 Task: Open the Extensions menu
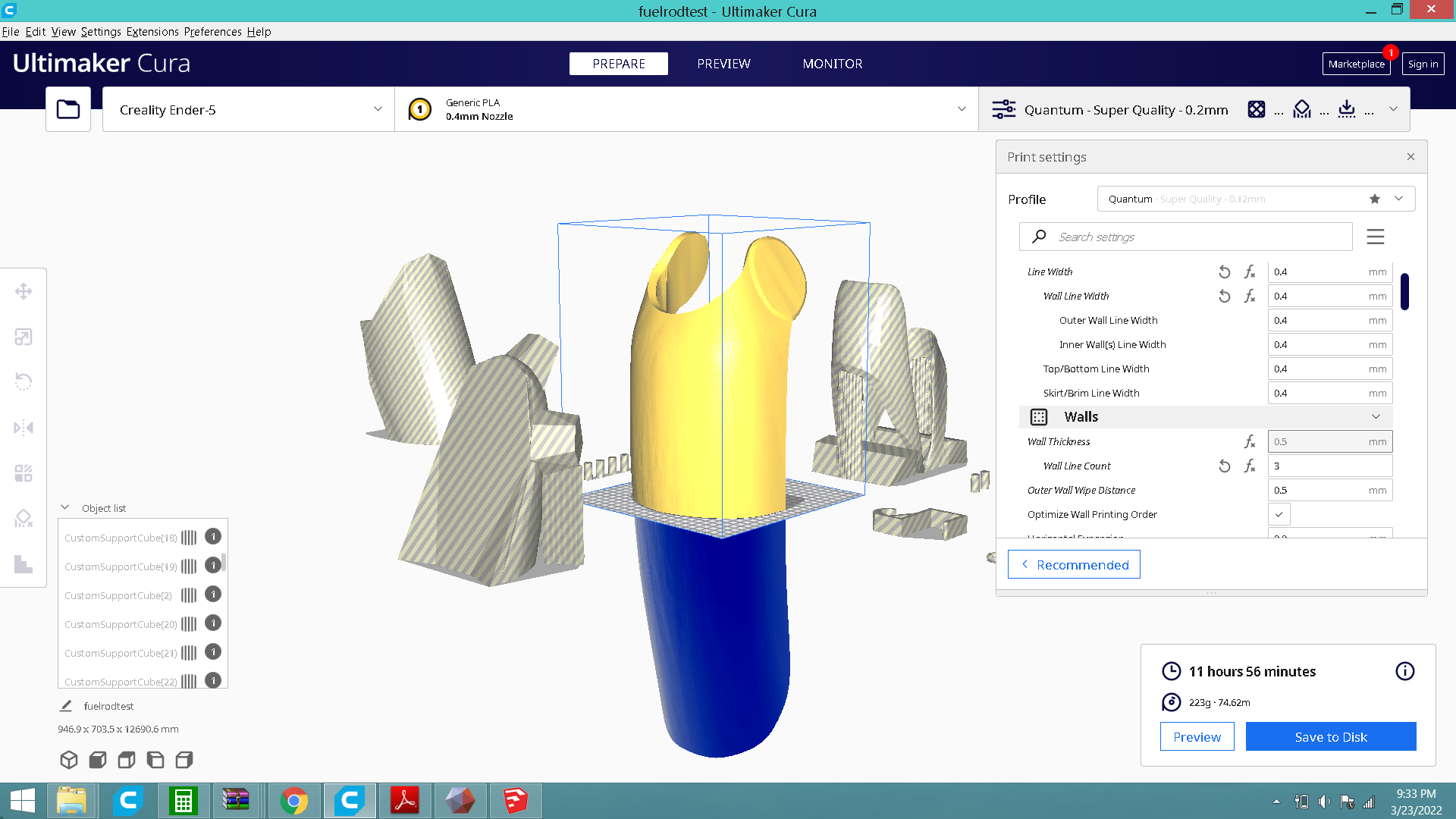[x=152, y=32]
